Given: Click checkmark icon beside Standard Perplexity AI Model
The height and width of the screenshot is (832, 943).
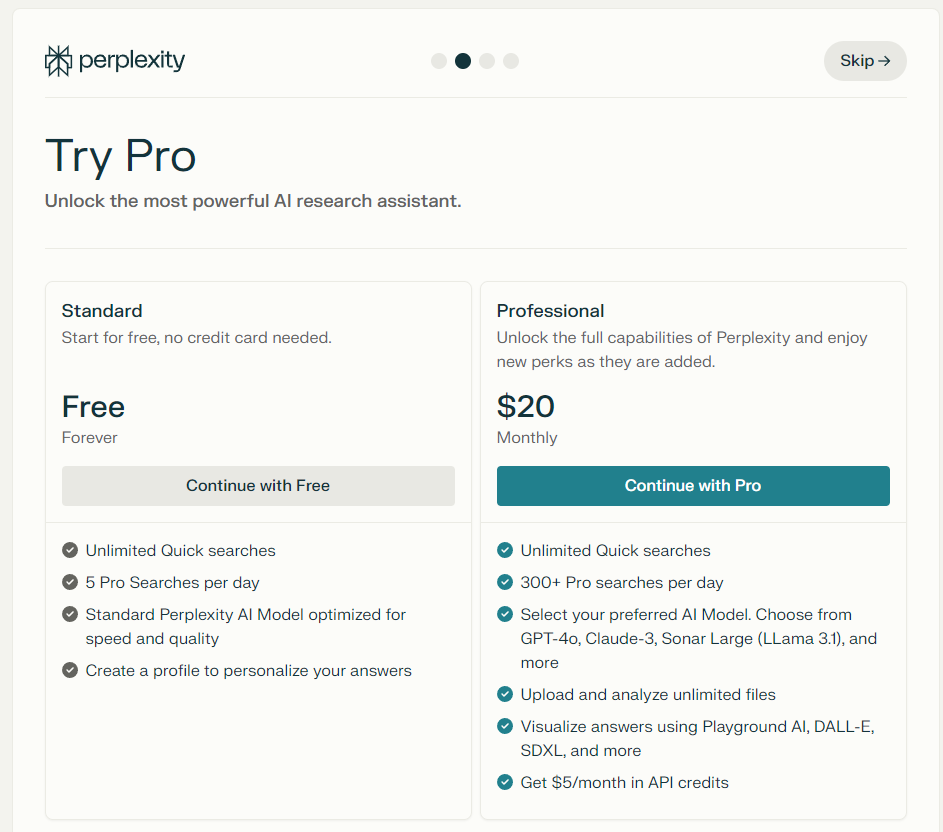Looking at the screenshot, I should [70, 614].
